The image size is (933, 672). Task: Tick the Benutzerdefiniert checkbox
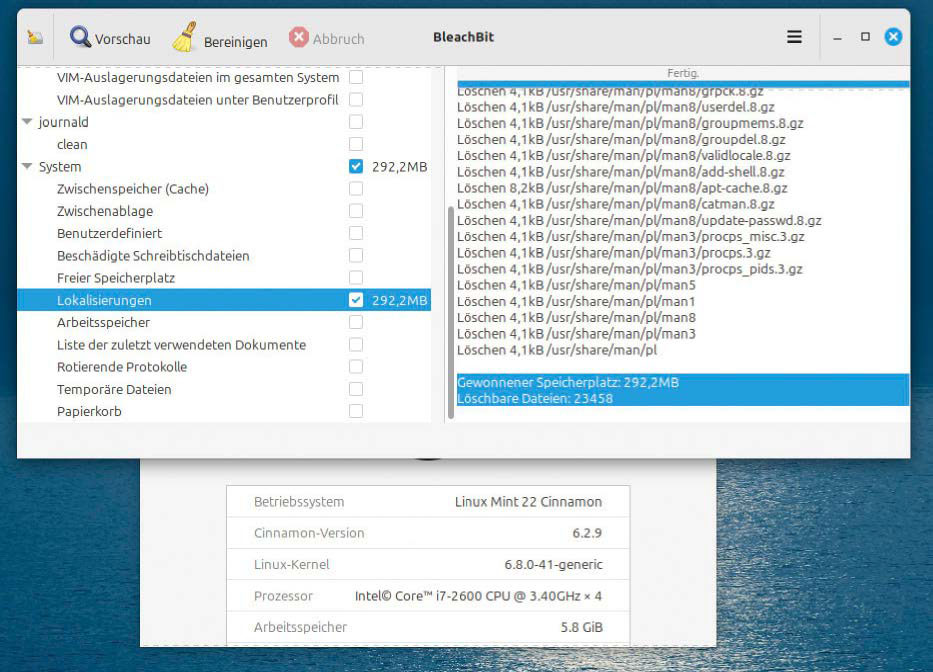click(356, 233)
